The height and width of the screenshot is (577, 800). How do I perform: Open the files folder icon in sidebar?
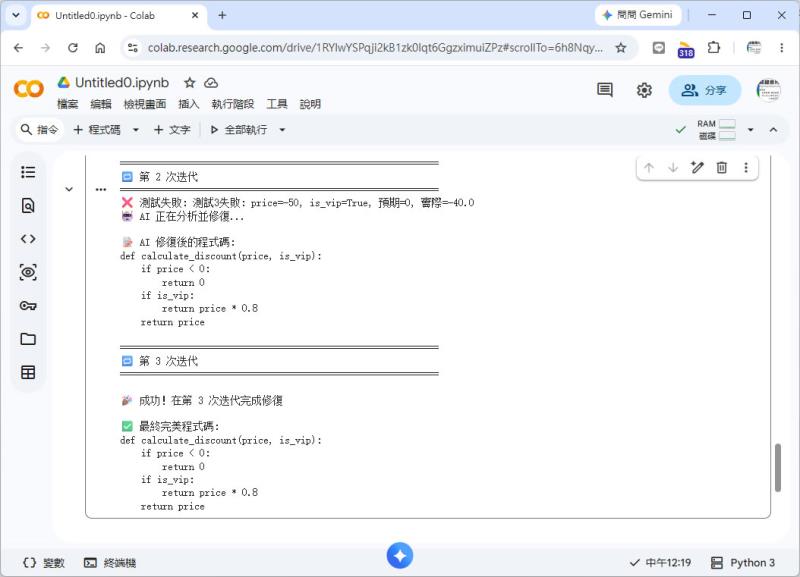pyautogui.click(x=28, y=339)
